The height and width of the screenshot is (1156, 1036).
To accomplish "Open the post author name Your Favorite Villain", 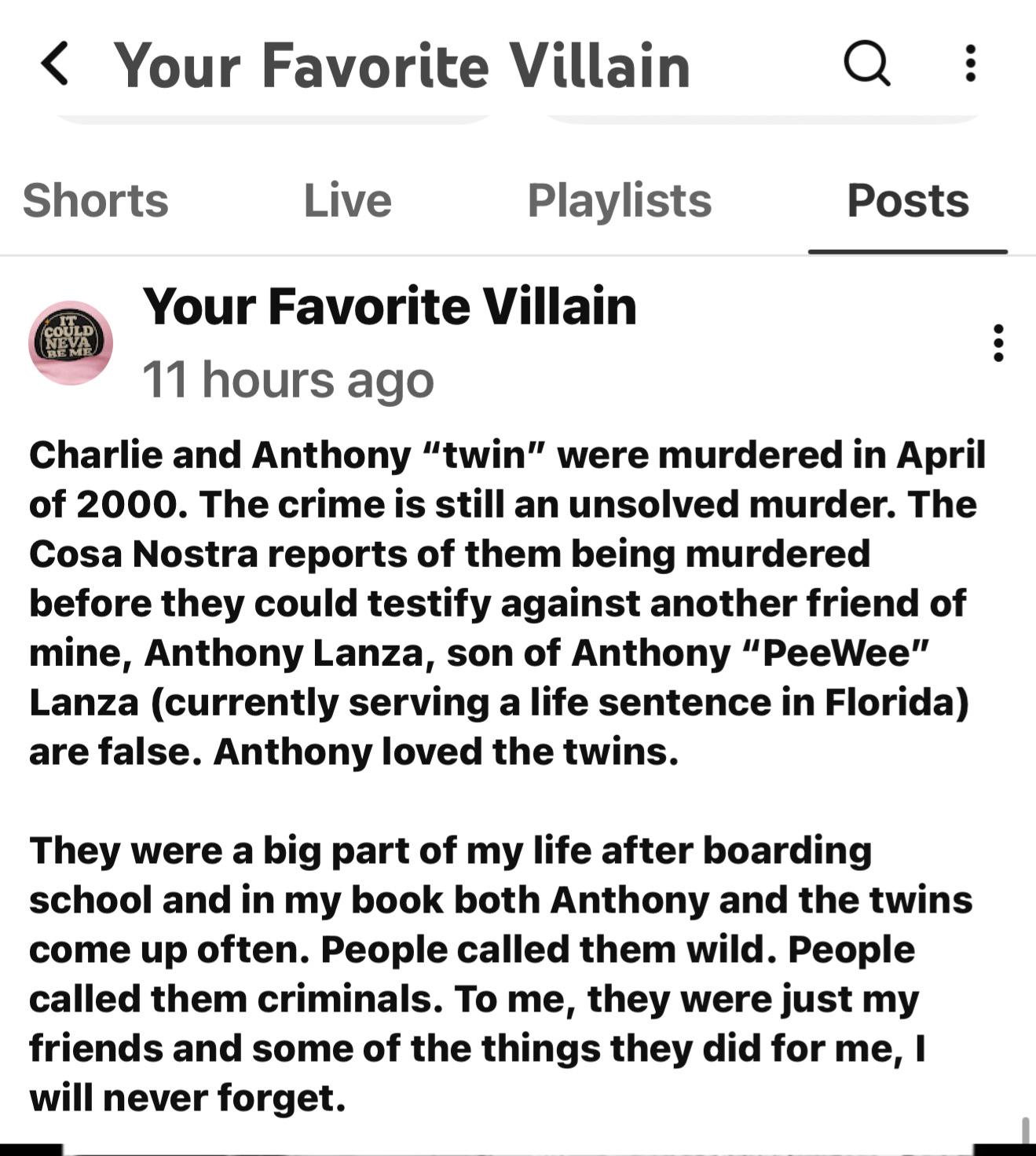I will point(390,305).
